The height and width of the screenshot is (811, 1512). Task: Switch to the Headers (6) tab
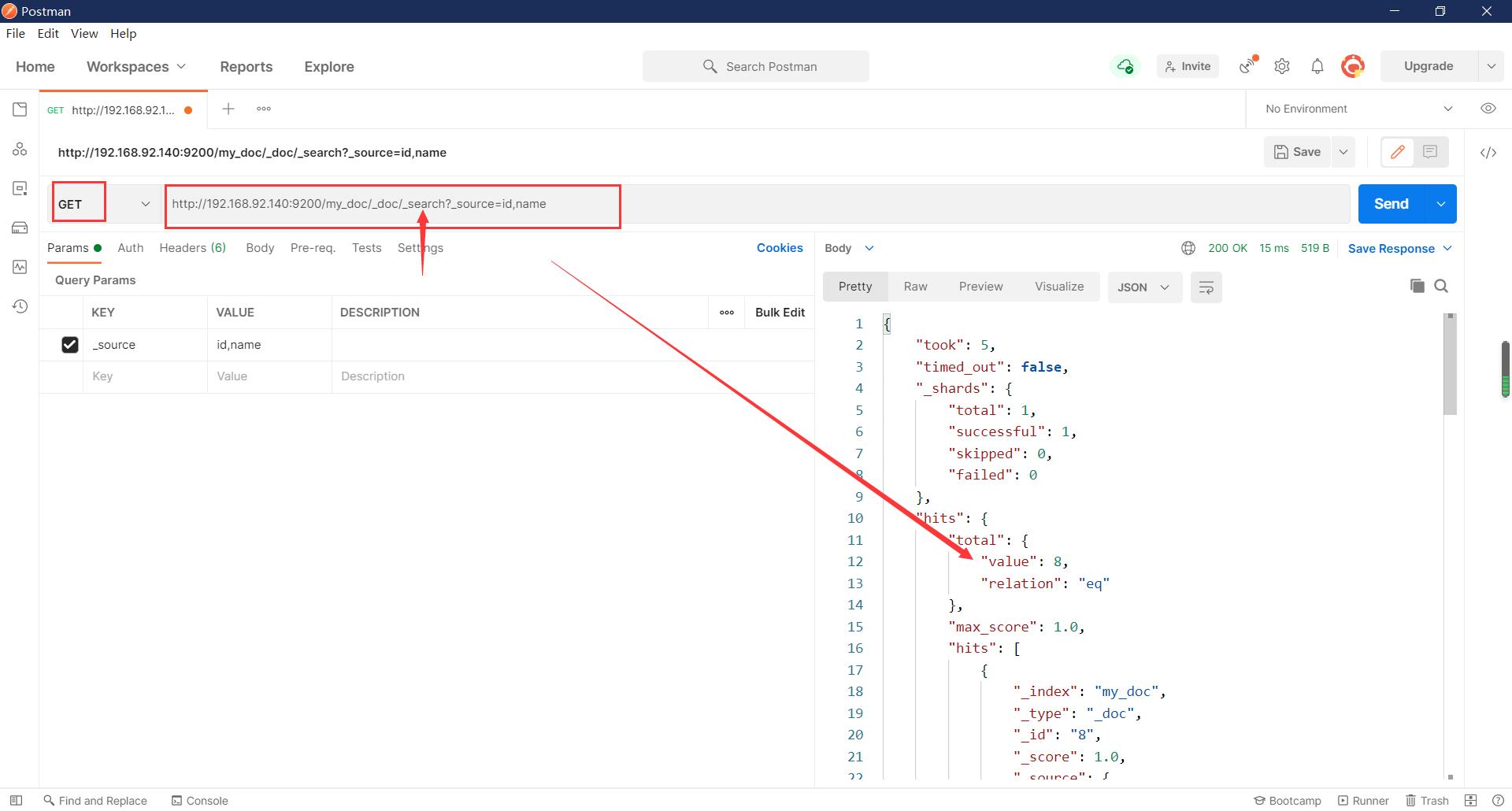point(193,248)
